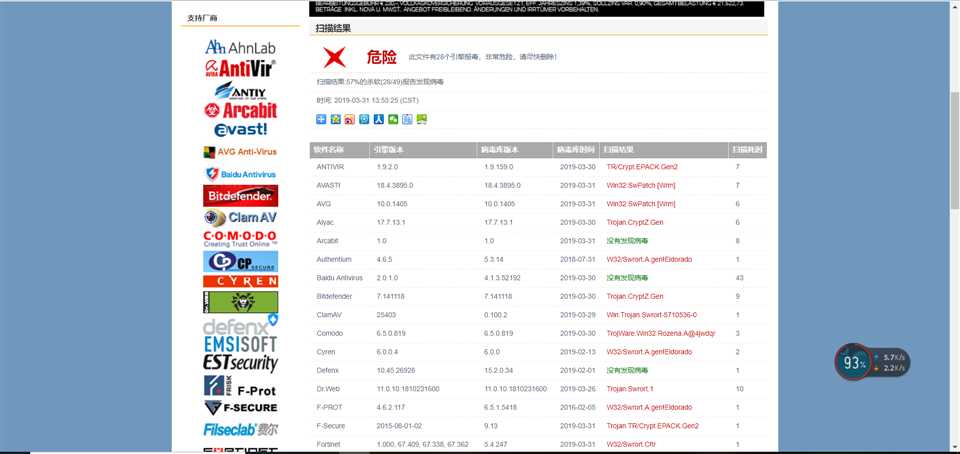Click the page vertical scrollbar thumb
Screen dimensions: 960x454
954,149
